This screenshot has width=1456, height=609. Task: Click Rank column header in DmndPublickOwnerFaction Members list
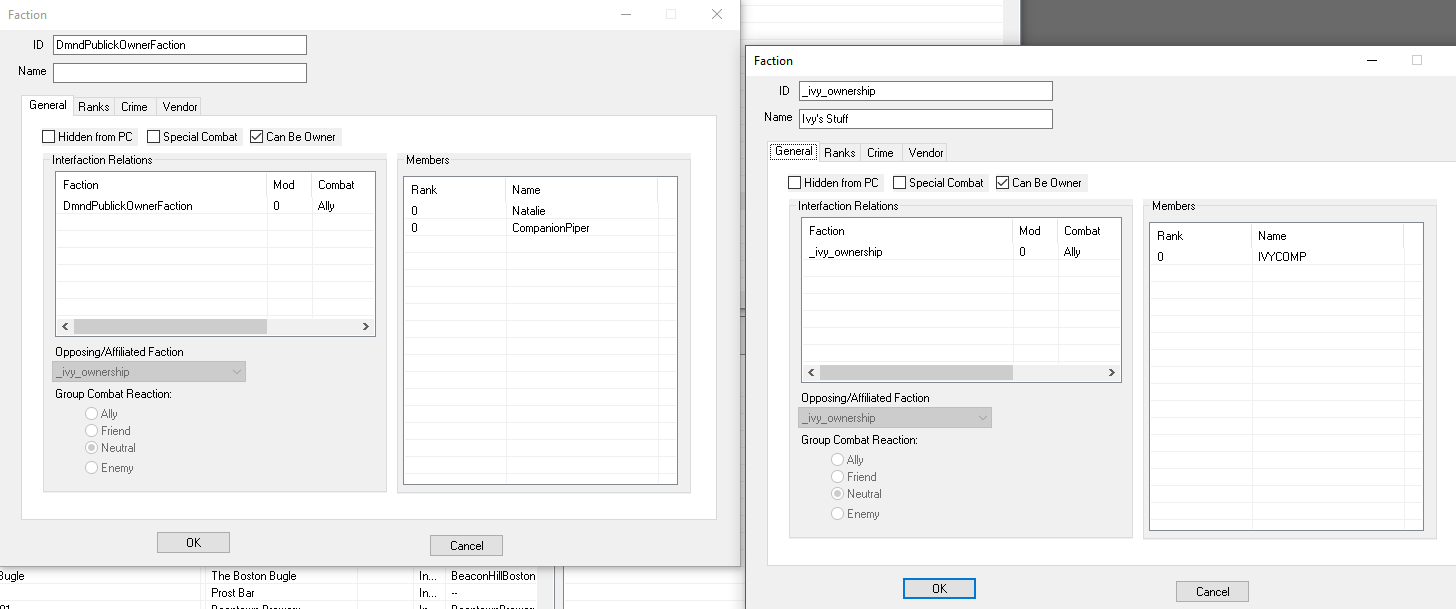[x=455, y=190]
